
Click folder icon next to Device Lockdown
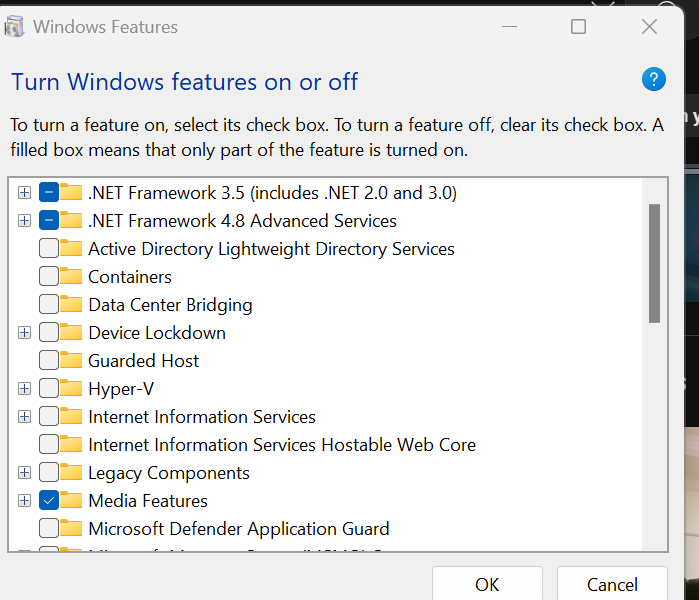tap(71, 333)
